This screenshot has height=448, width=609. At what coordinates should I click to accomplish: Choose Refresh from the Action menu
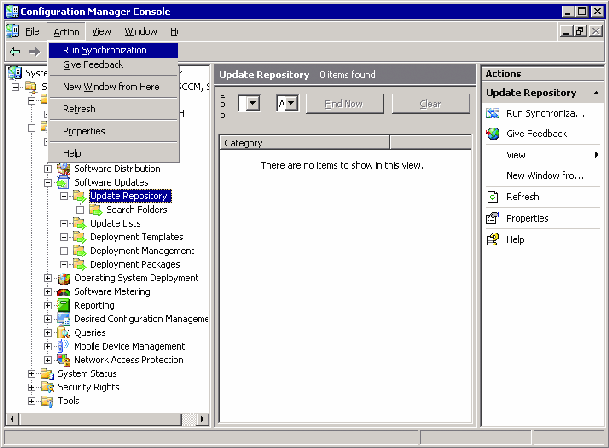pyautogui.click(x=113, y=109)
